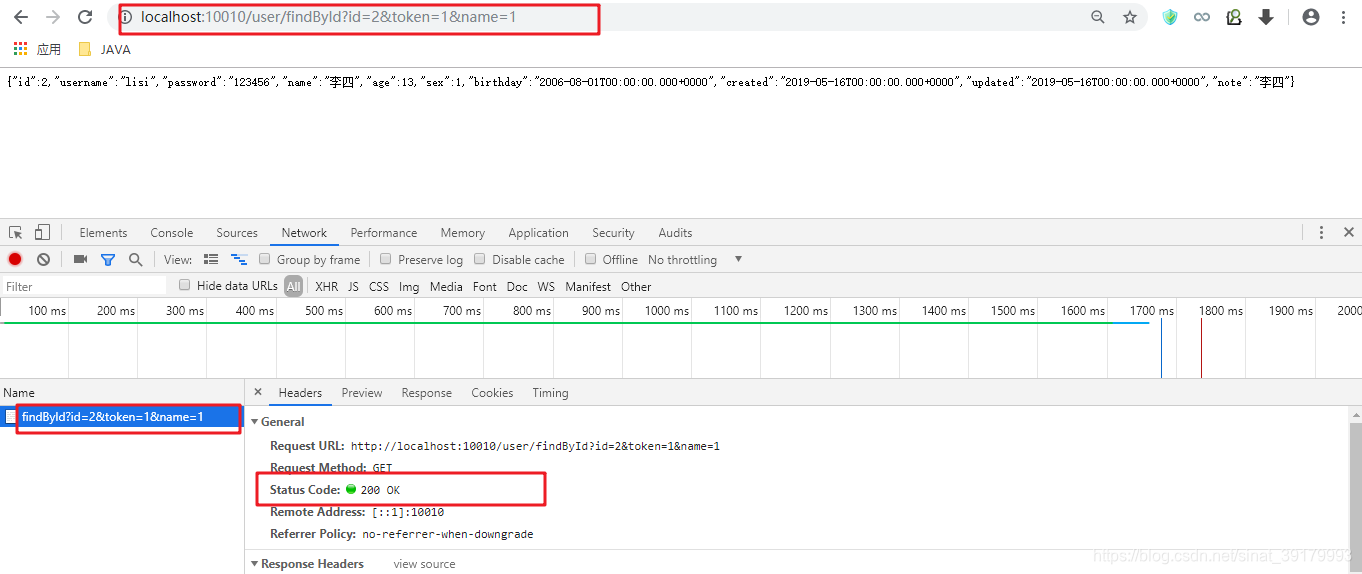Image resolution: width=1362 pixels, height=574 pixels.
Task: Enable the Group by frame checkbox
Action: pyautogui.click(x=265, y=259)
